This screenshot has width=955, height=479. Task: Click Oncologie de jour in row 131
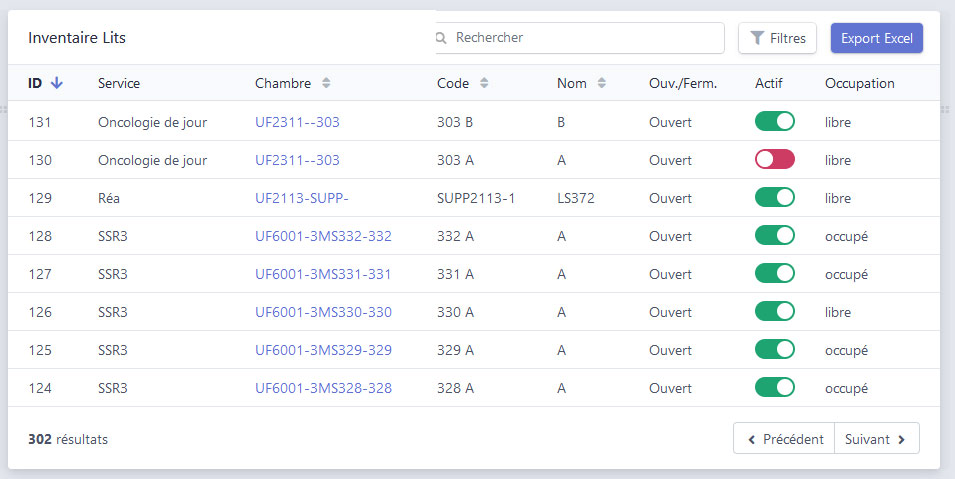(152, 122)
